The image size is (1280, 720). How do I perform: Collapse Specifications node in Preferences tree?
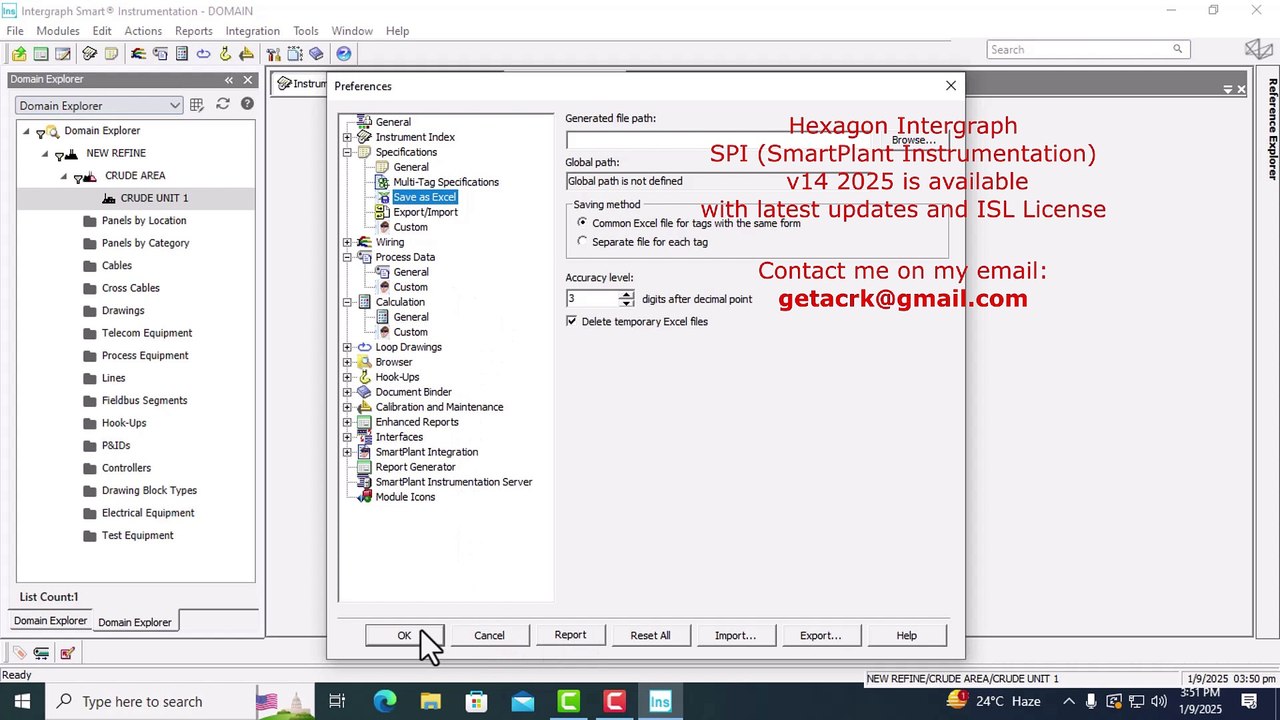click(x=347, y=152)
